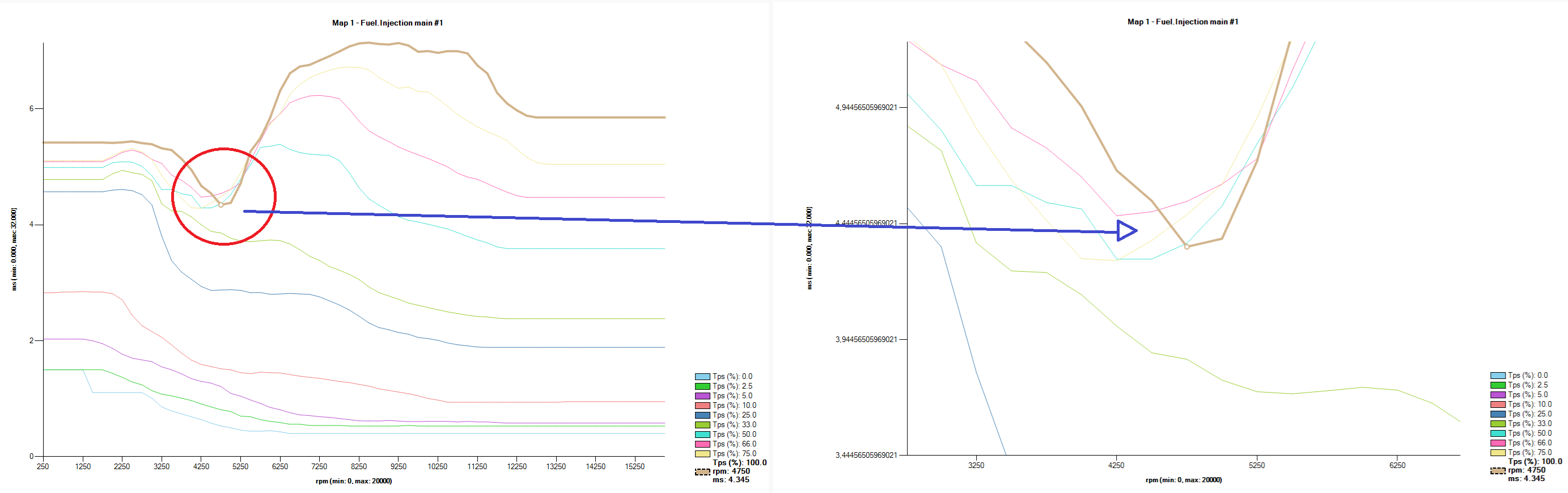
Task: Click the Tps 10.0 salmon swatch in right chart legend
Action: click(x=1498, y=404)
